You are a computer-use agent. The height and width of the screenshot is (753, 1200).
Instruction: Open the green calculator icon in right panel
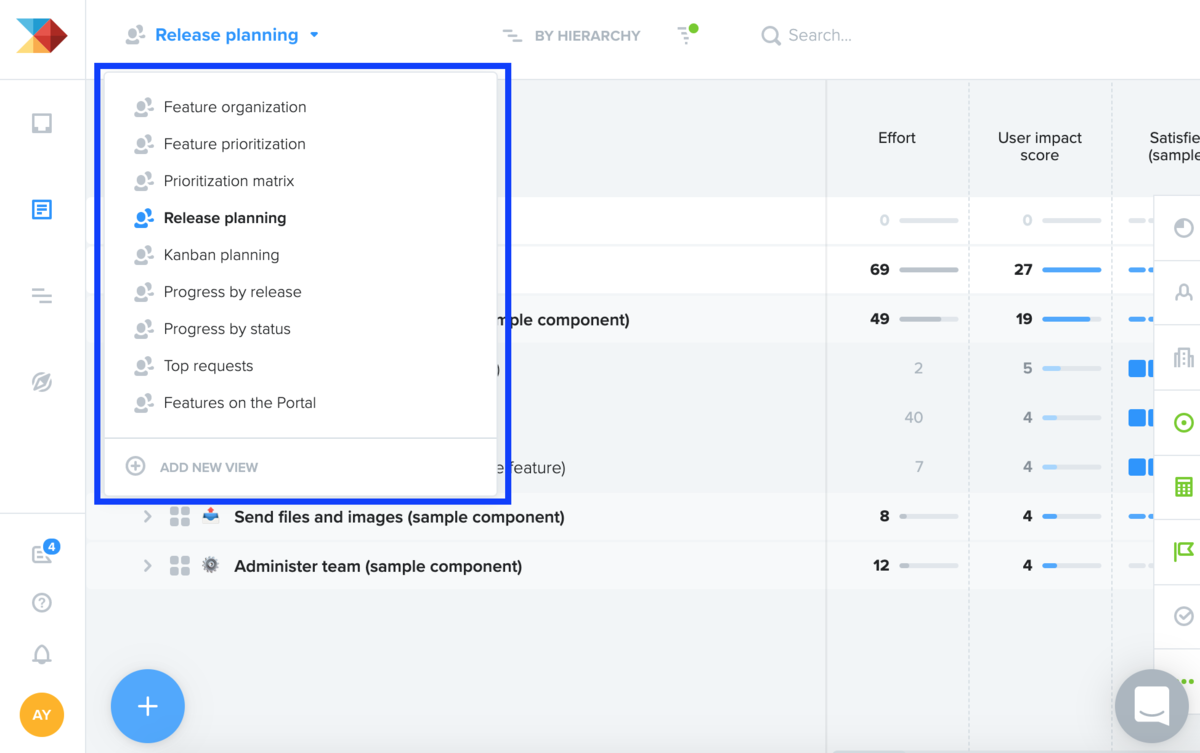pyautogui.click(x=1184, y=487)
